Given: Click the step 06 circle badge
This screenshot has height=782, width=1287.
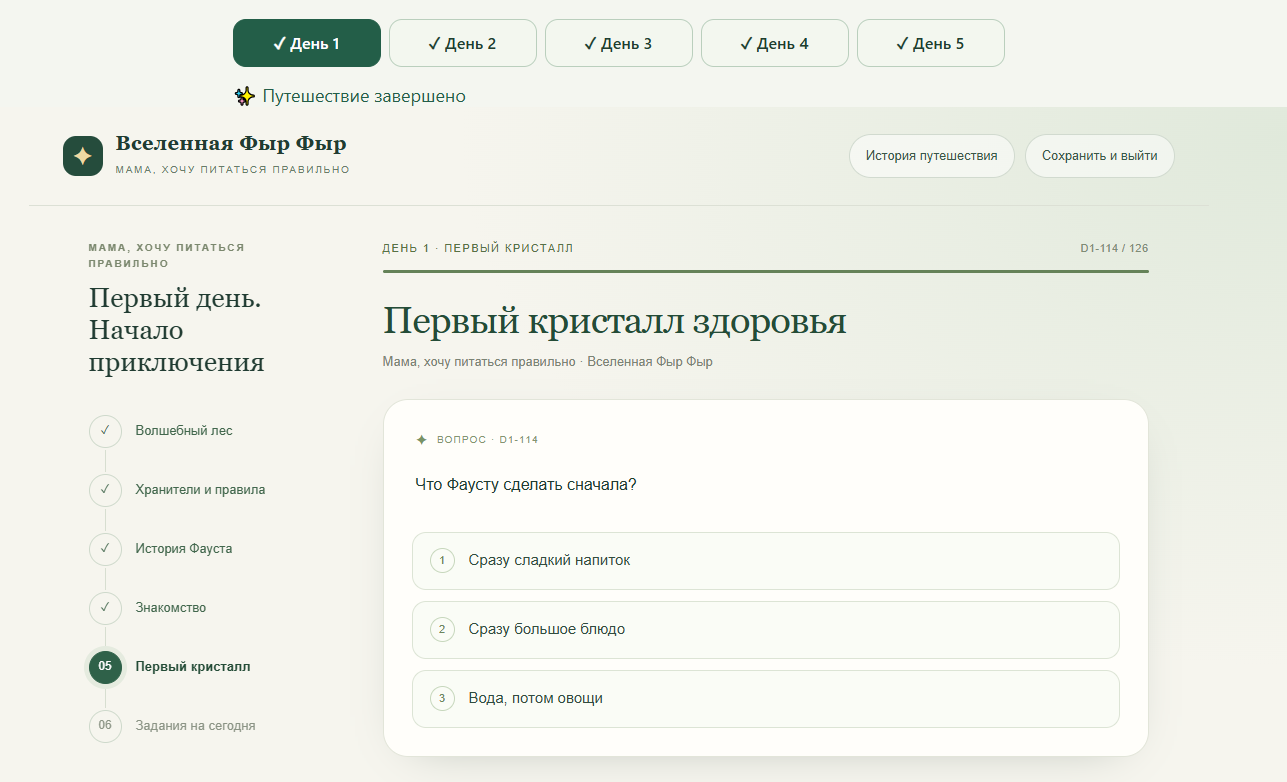Looking at the screenshot, I should click(x=105, y=726).
